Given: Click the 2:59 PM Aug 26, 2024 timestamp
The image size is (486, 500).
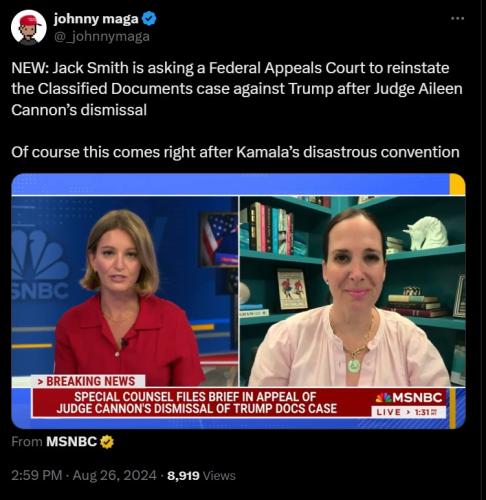Looking at the screenshot, I should (84, 475).
